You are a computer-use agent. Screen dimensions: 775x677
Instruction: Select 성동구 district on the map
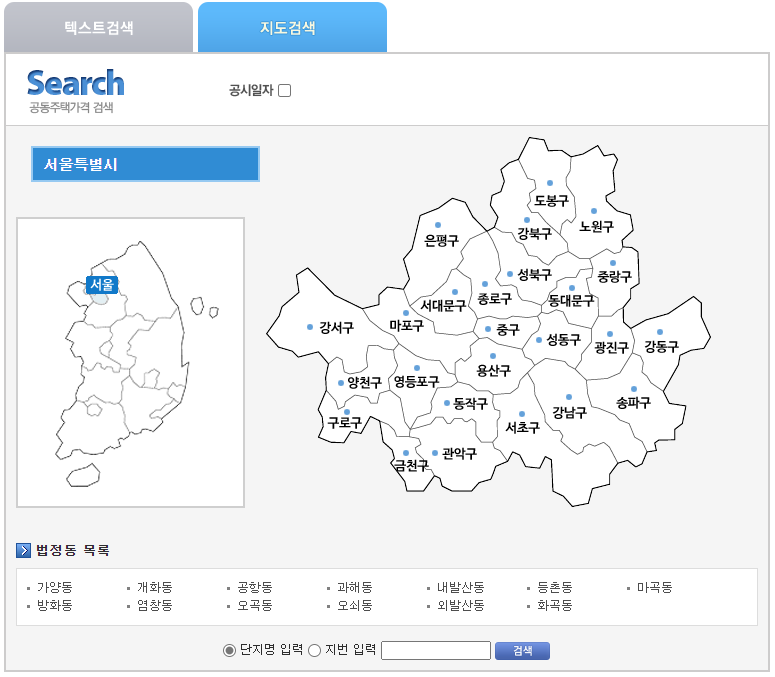pyautogui.click(x=563, y=339)
